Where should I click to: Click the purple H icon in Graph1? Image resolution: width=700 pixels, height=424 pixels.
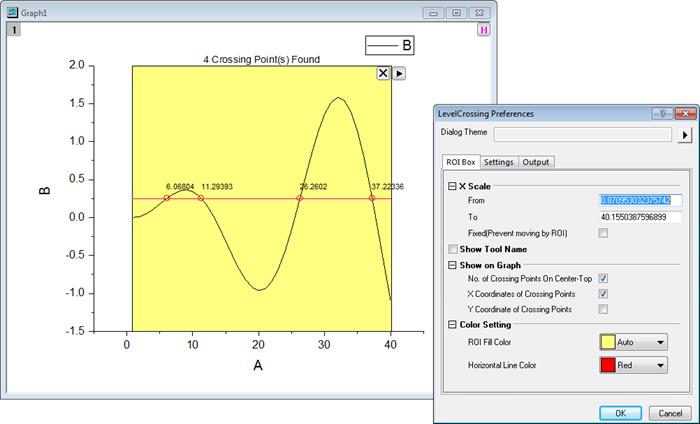[x=483, y=30]
